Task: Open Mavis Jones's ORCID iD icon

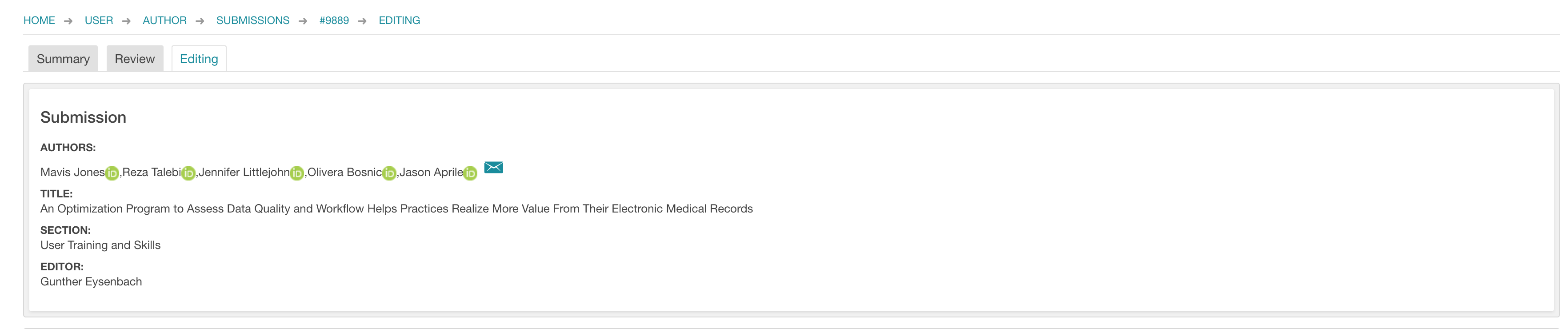Action: pos(112,174)
